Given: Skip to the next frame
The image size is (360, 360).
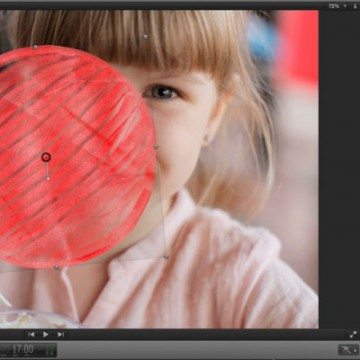Looking at the screenshot, I should 60,334.
